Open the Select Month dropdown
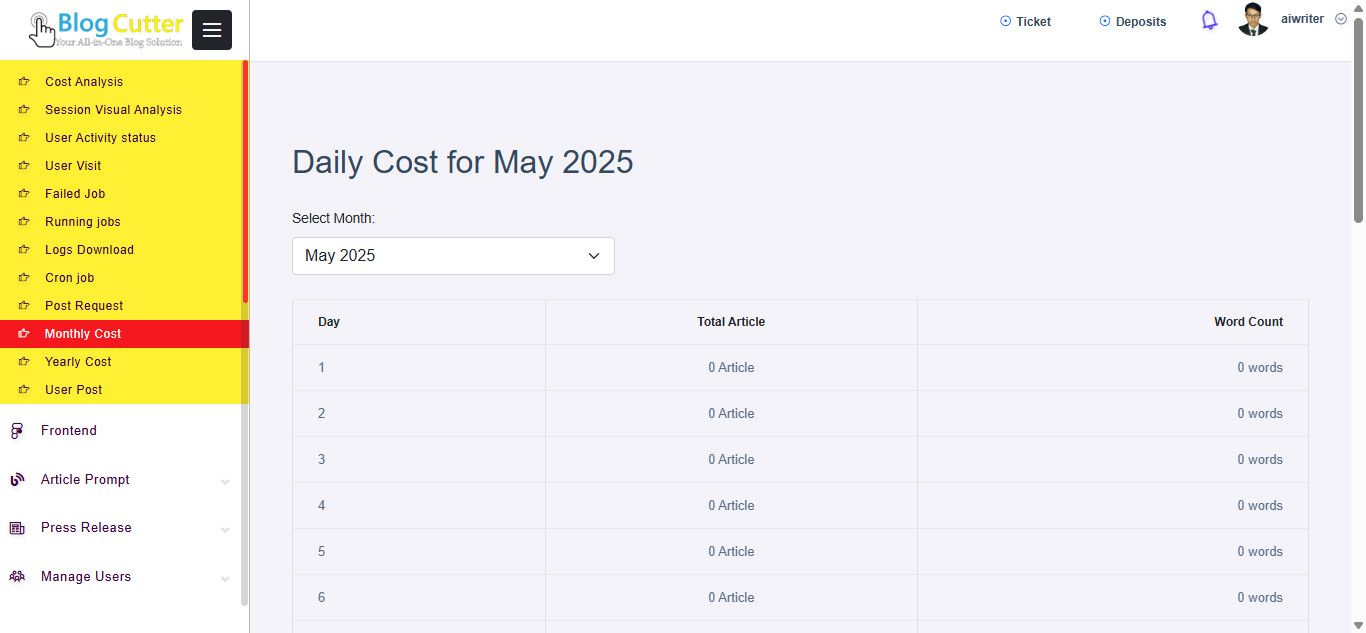The height and width of the screenshot is (633, 1366). (x=453, y=256)
